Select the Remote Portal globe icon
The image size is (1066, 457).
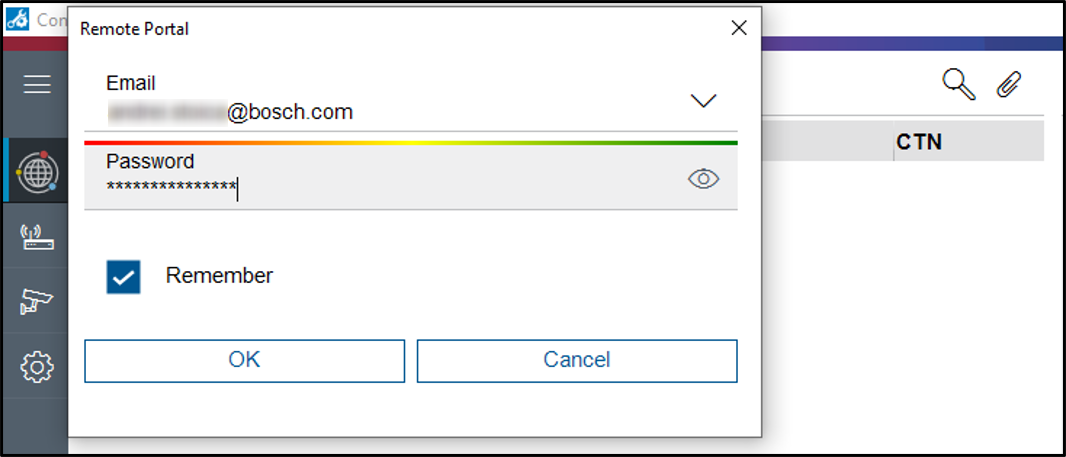coord(37,173)
